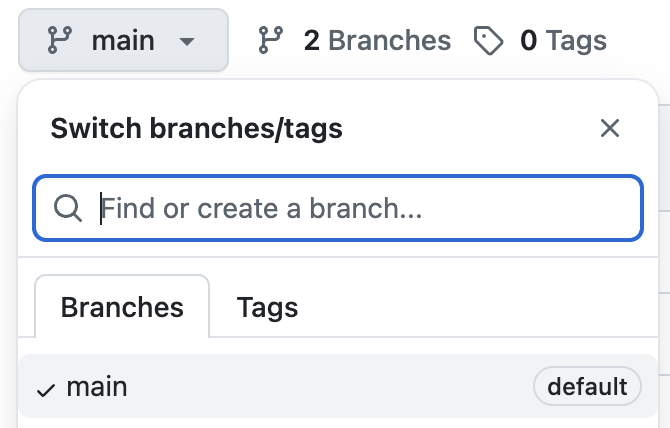This screenshot has height=428, width=670.
Task: Open the 2 Branches link
Action: coord(376,41)
